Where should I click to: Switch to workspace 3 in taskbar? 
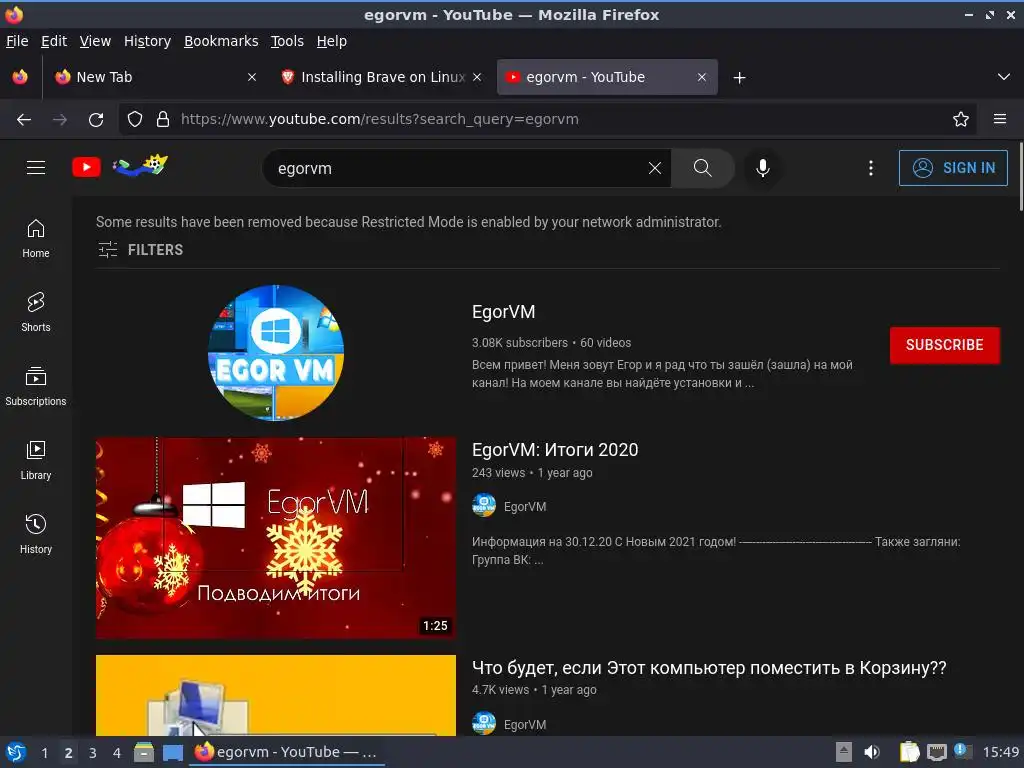pyautogui.click(x=93, y=753)
